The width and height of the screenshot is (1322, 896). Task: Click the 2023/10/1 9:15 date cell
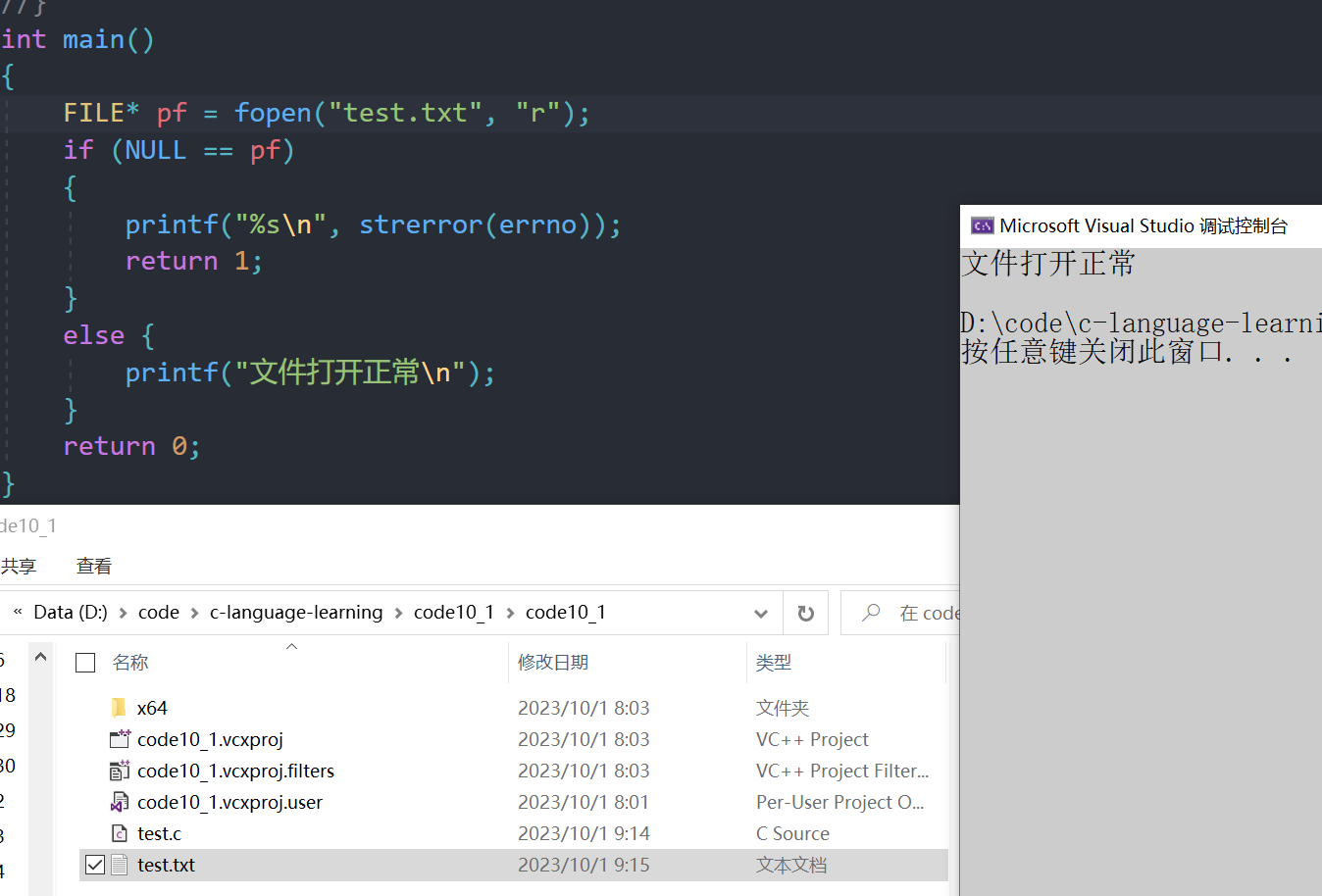tap(584, 865)
